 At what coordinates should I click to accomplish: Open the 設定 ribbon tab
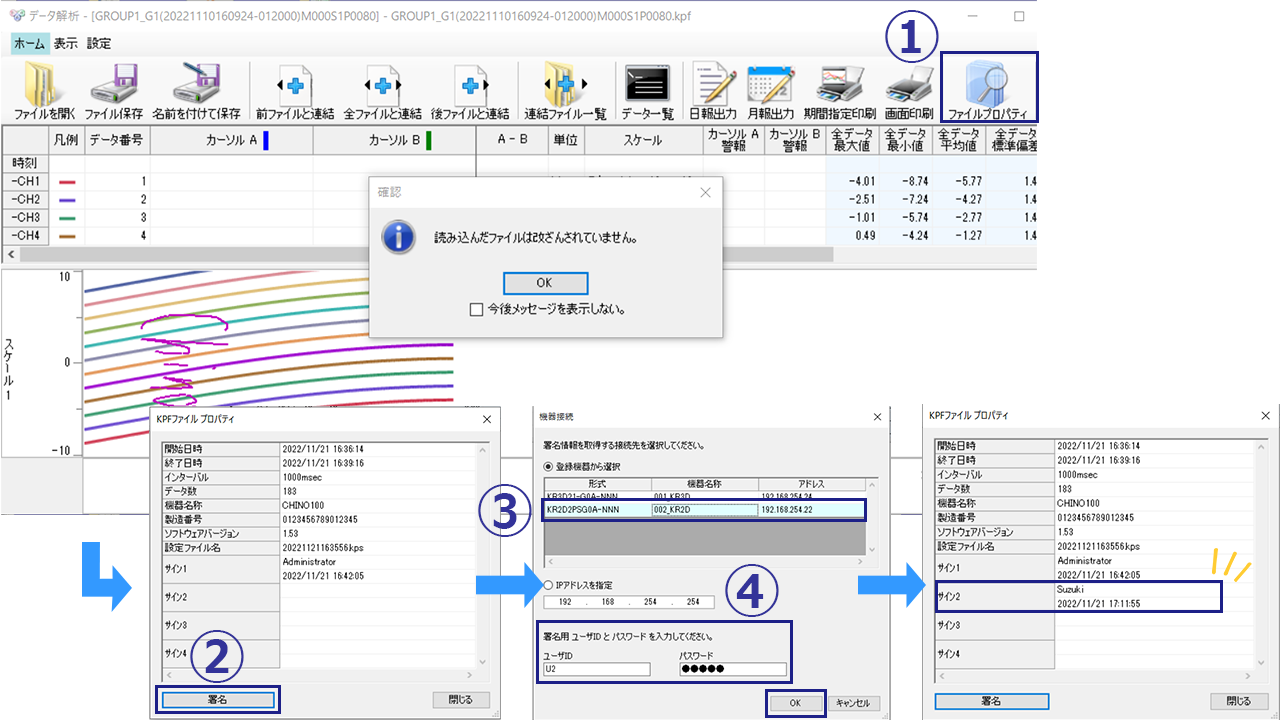click(99, 43)
